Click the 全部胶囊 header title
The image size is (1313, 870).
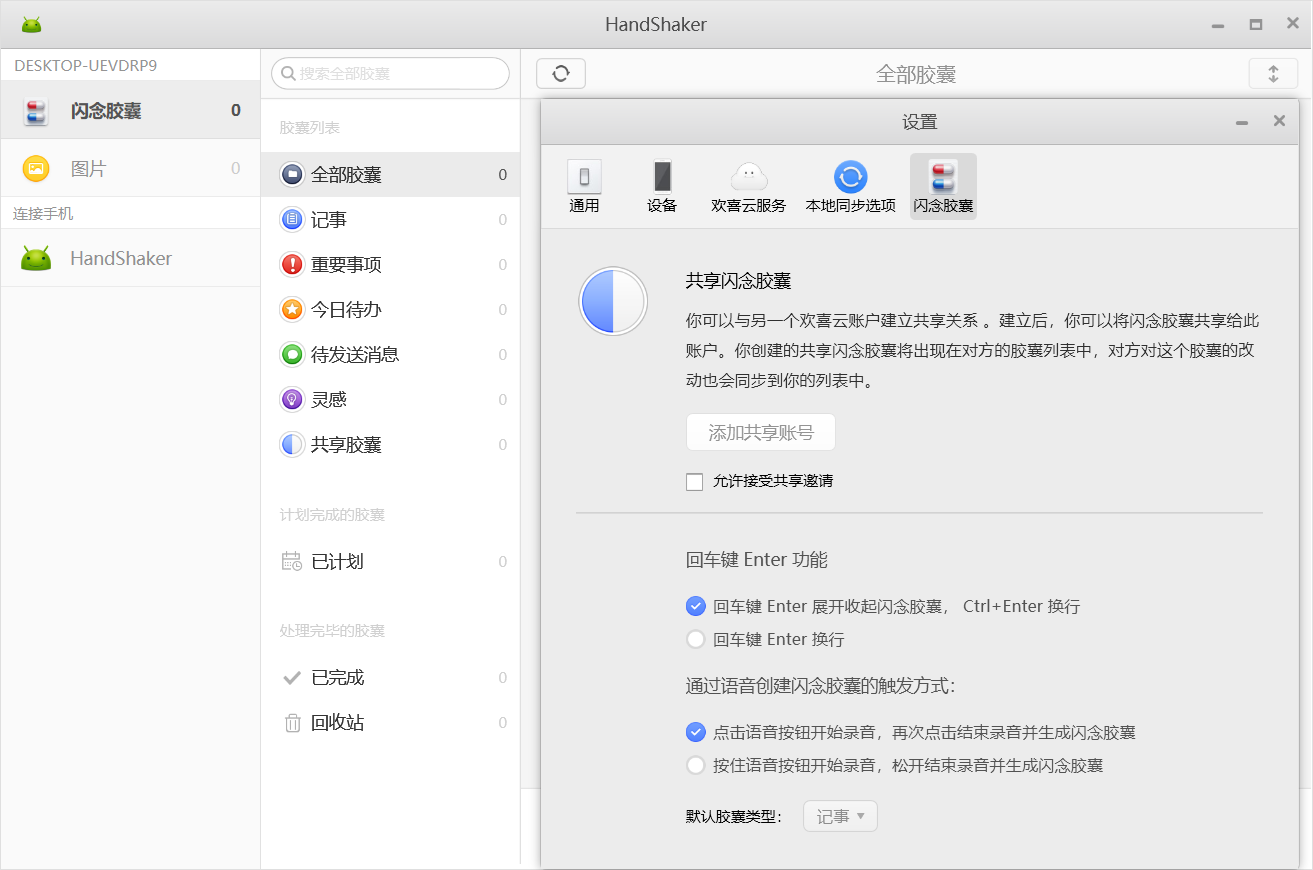tap(916, 74)
